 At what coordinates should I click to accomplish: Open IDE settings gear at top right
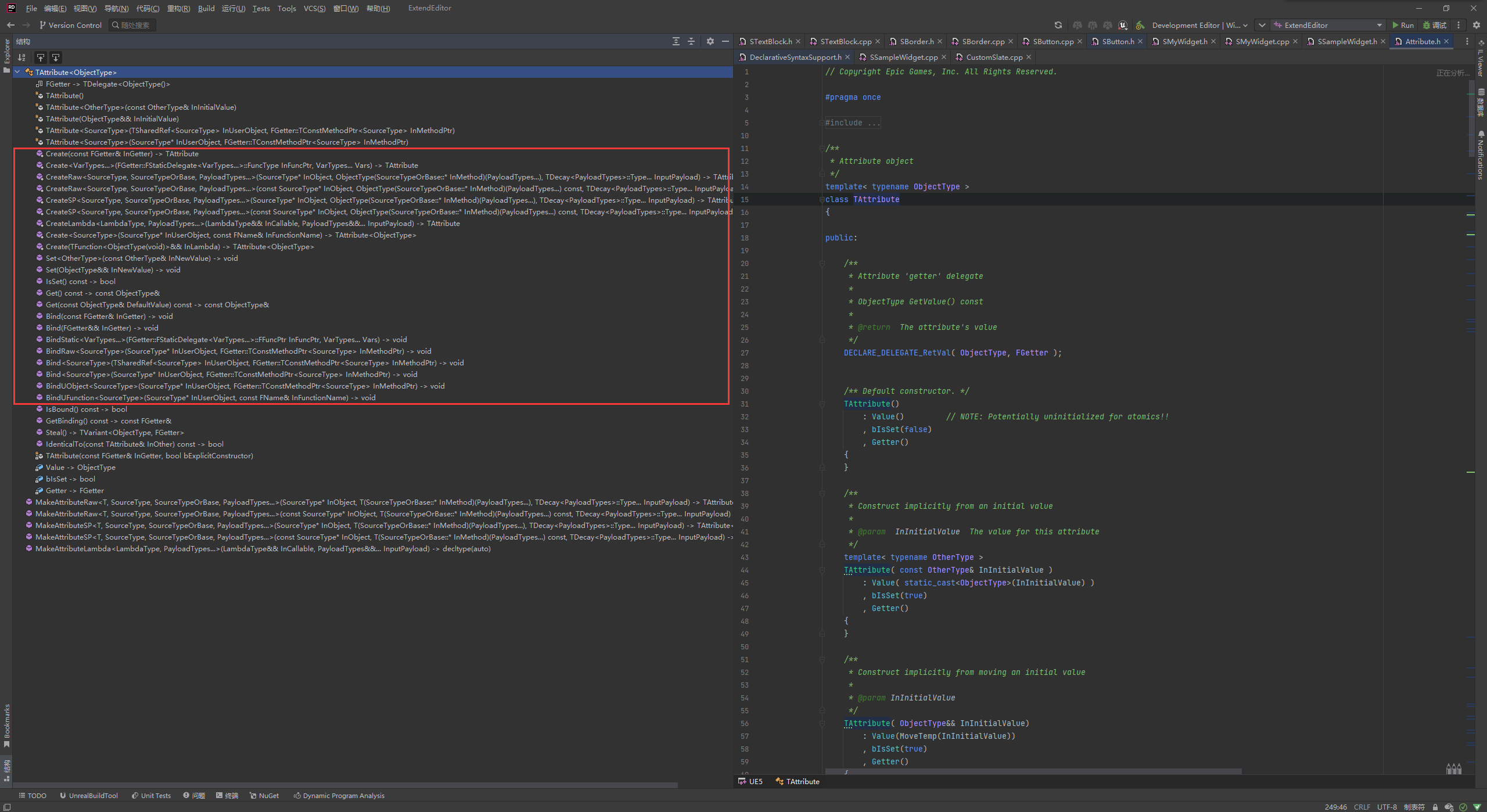1476,25
